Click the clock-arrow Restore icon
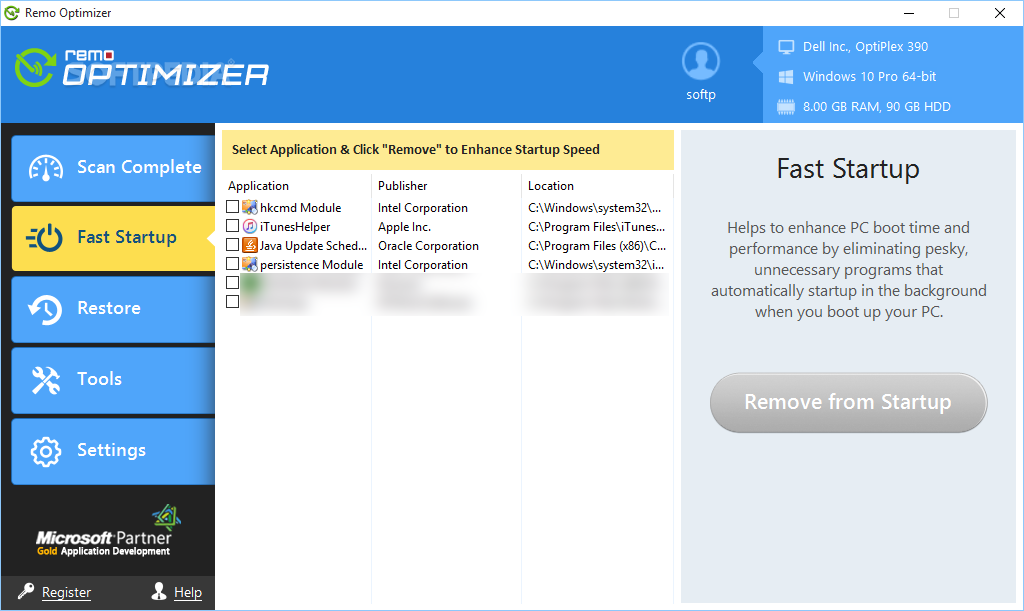1024x611 pixels. (45, 309)
